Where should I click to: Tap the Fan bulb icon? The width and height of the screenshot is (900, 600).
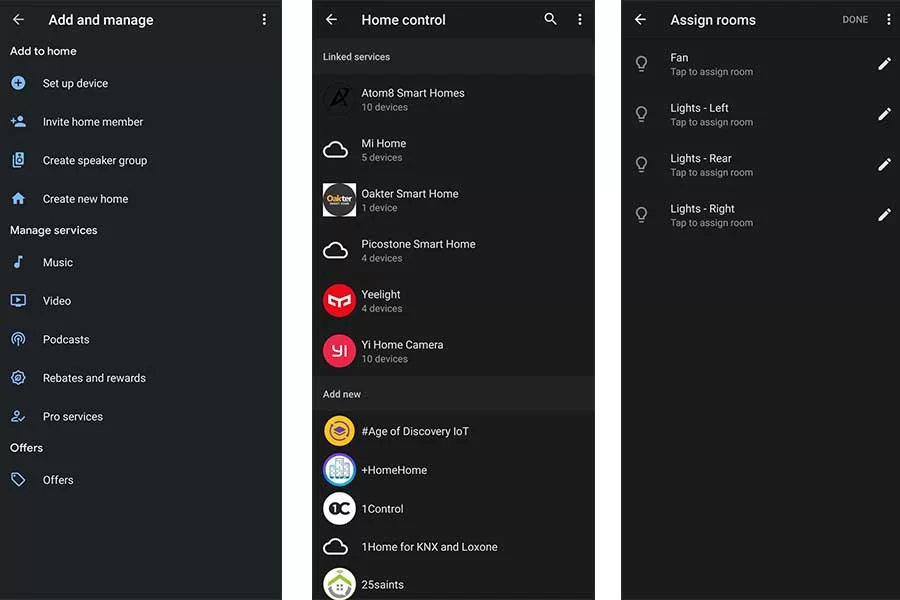642,64
